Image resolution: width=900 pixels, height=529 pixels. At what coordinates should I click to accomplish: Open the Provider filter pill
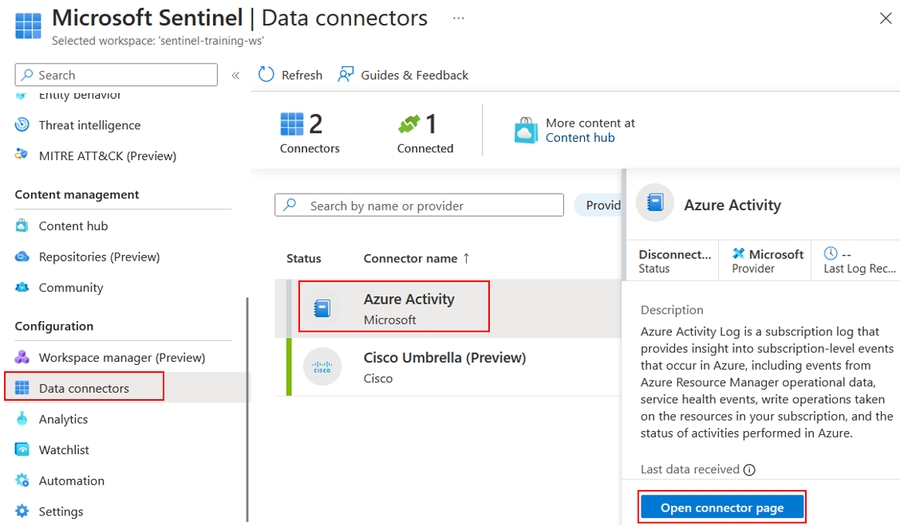pyautogui.click(x=600, y=205)
